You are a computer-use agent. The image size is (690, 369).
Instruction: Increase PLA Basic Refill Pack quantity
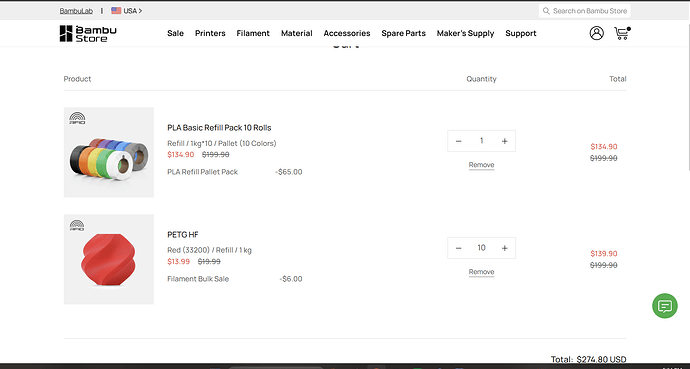(x=504, y=141)
